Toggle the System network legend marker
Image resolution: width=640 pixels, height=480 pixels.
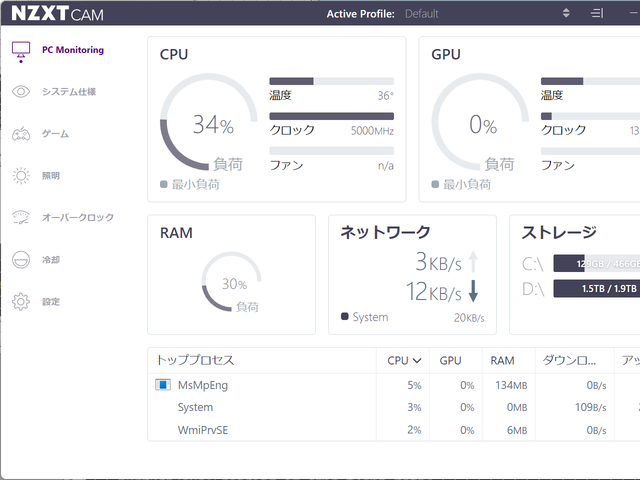pyautogui.click(x=345, y=317)
